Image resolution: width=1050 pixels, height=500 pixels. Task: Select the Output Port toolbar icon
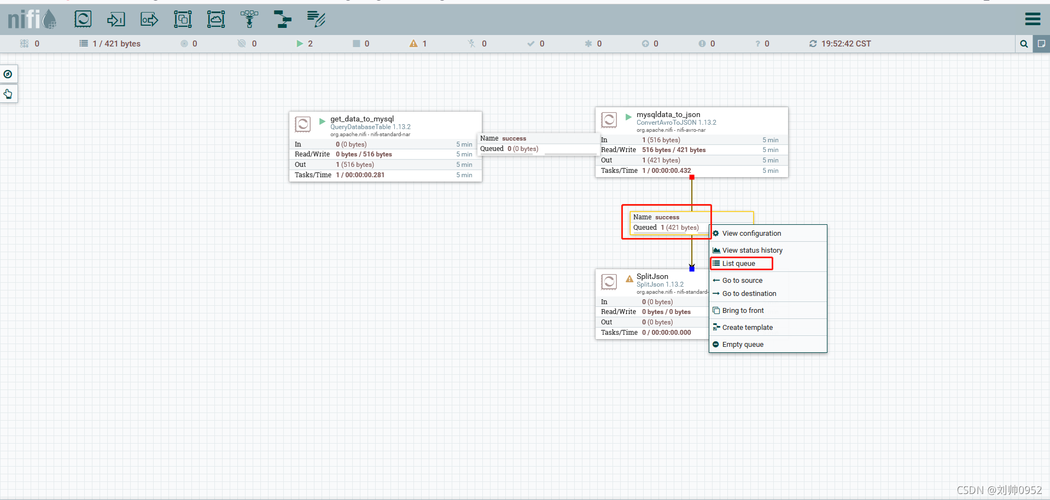(x=149, y=19)
